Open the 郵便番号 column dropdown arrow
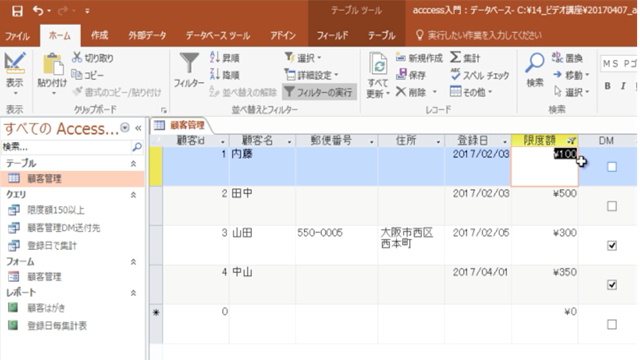Screen dimensions: 640x360 [371, 142]
